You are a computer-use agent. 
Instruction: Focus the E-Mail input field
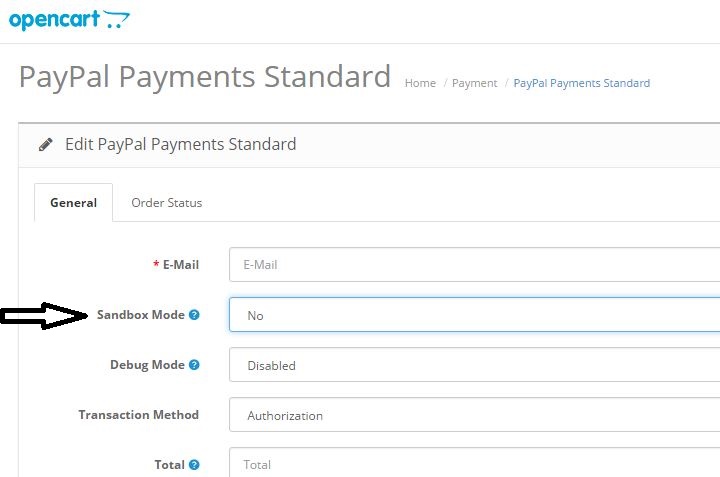coord(474,264)
